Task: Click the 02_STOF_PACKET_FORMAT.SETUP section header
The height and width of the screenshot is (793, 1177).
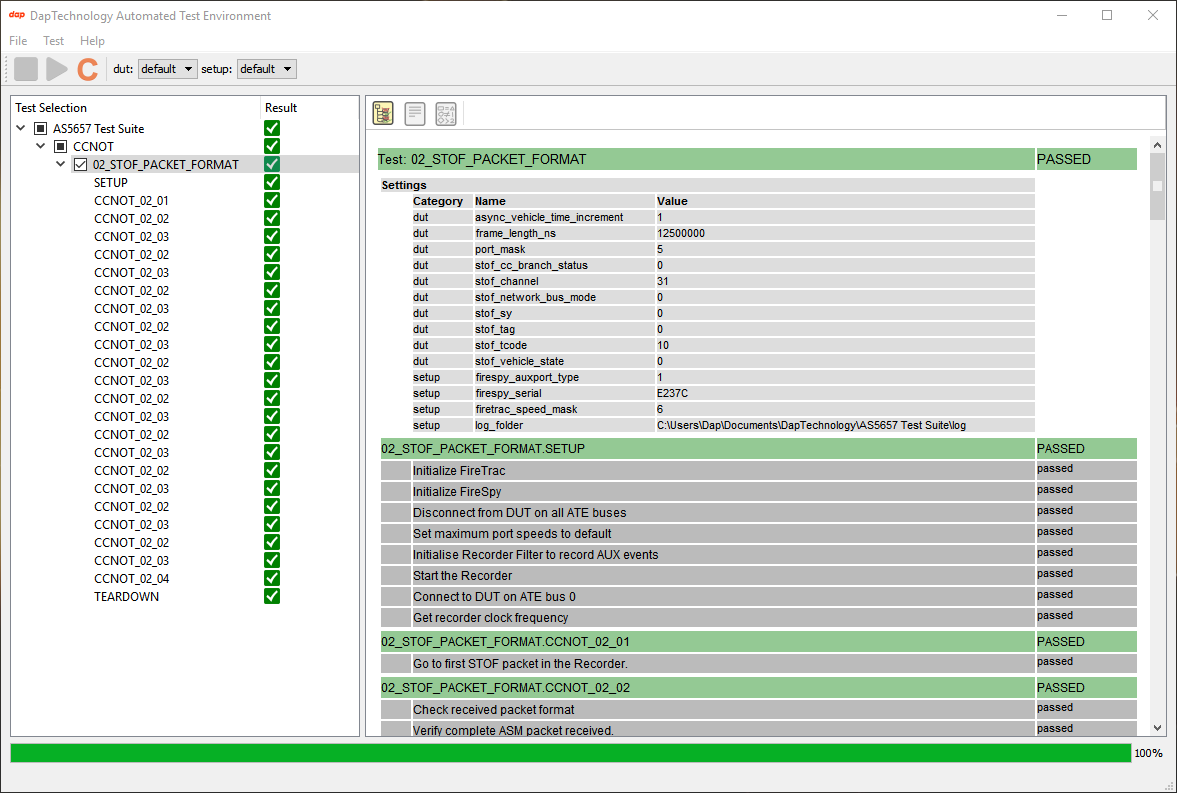Action: pos(706,448)
